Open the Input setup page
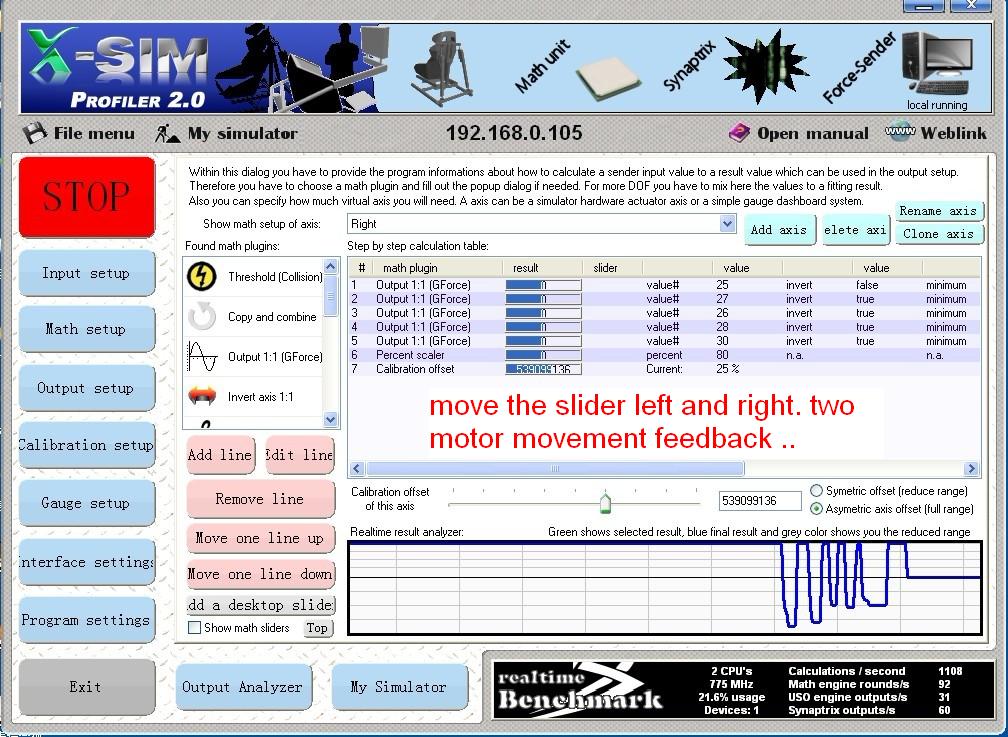1008x737 pixels. click(87, 273)
